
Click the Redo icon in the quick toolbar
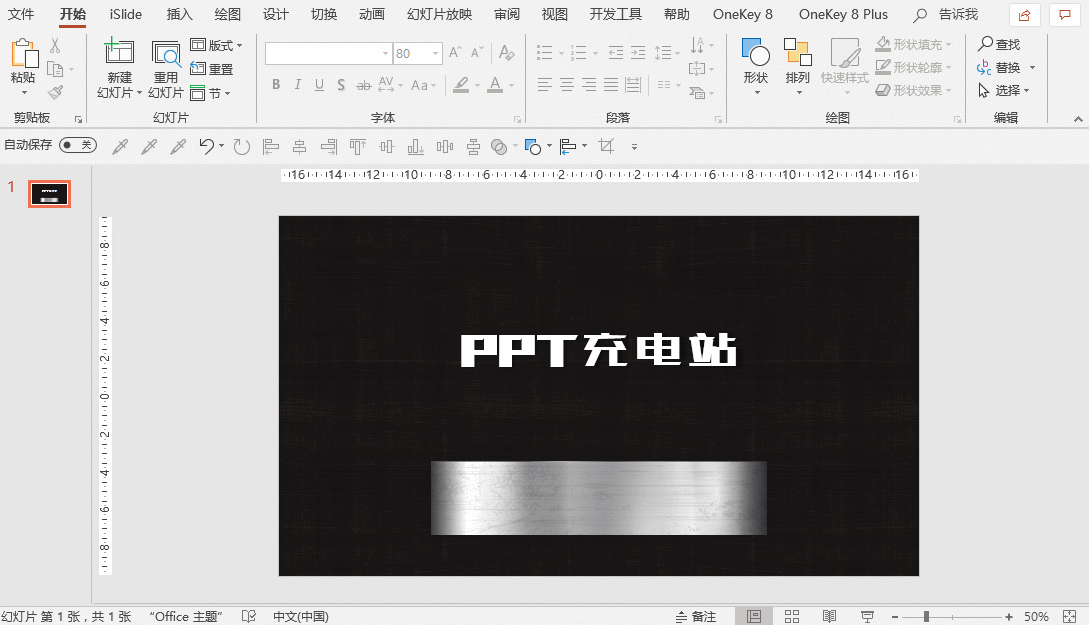click(x=242, y=146)
